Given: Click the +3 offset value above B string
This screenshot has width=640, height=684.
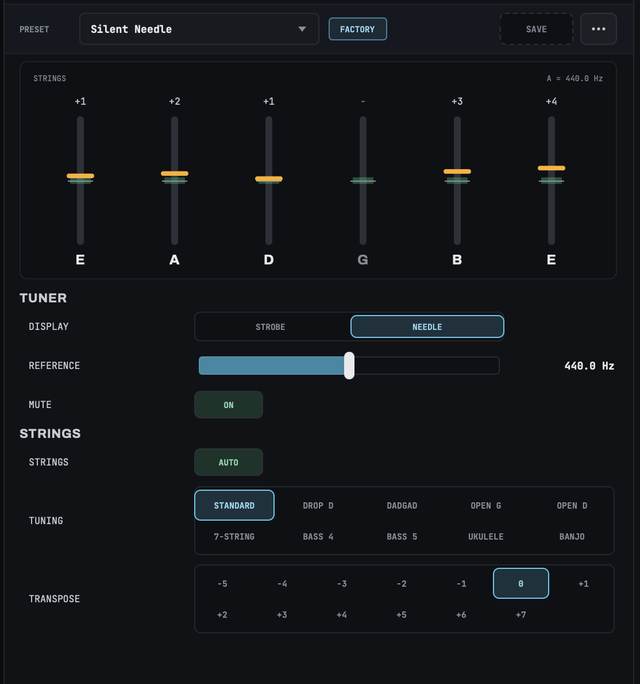Looking at the screenshot, I should [x=457, y=102].
